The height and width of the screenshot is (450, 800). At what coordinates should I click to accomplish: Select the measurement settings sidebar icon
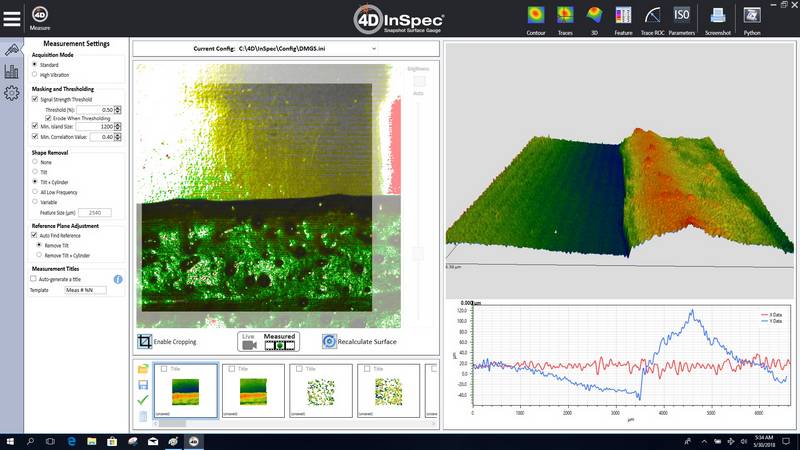pyautogui.click(x=12, y=49)
